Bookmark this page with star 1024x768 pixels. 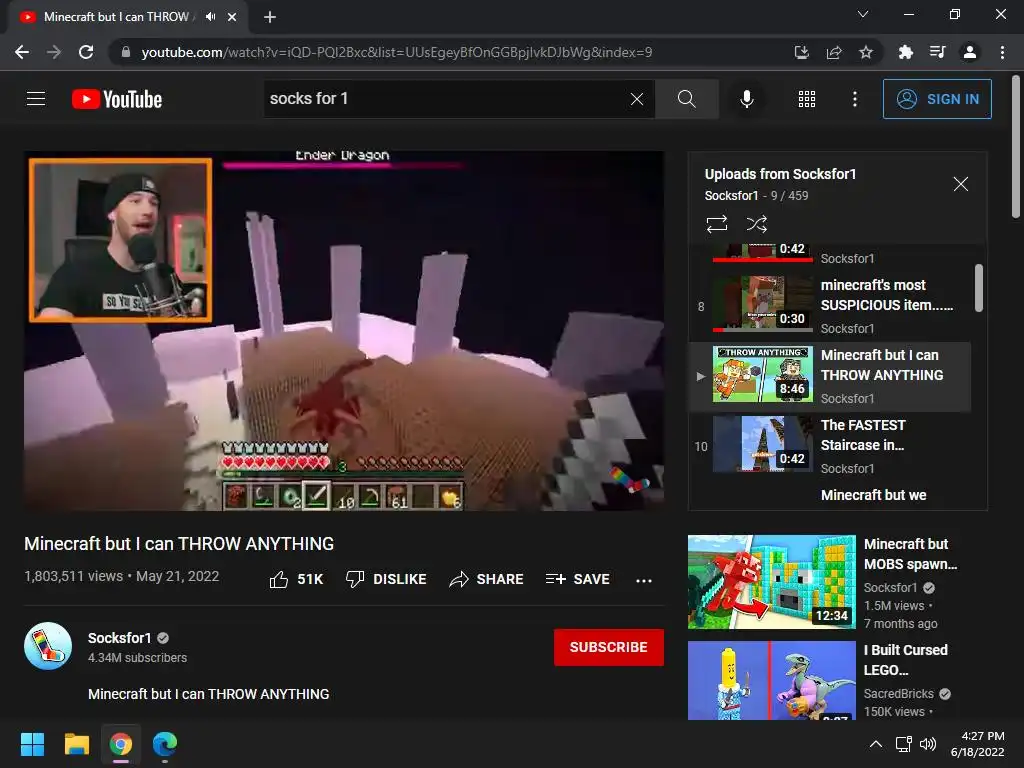(x=865, y=52)
